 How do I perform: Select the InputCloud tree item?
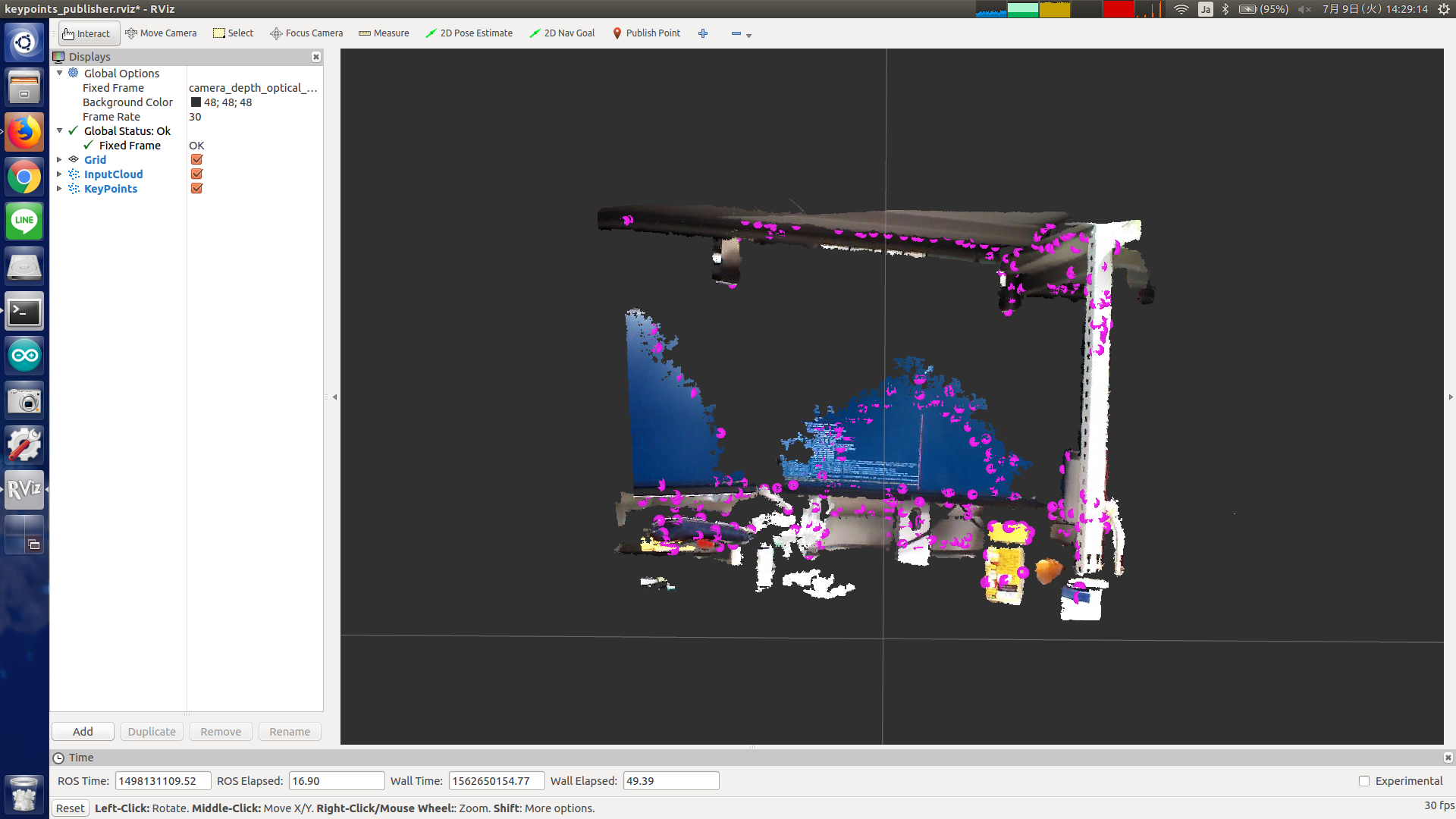[x=113, y=174]
